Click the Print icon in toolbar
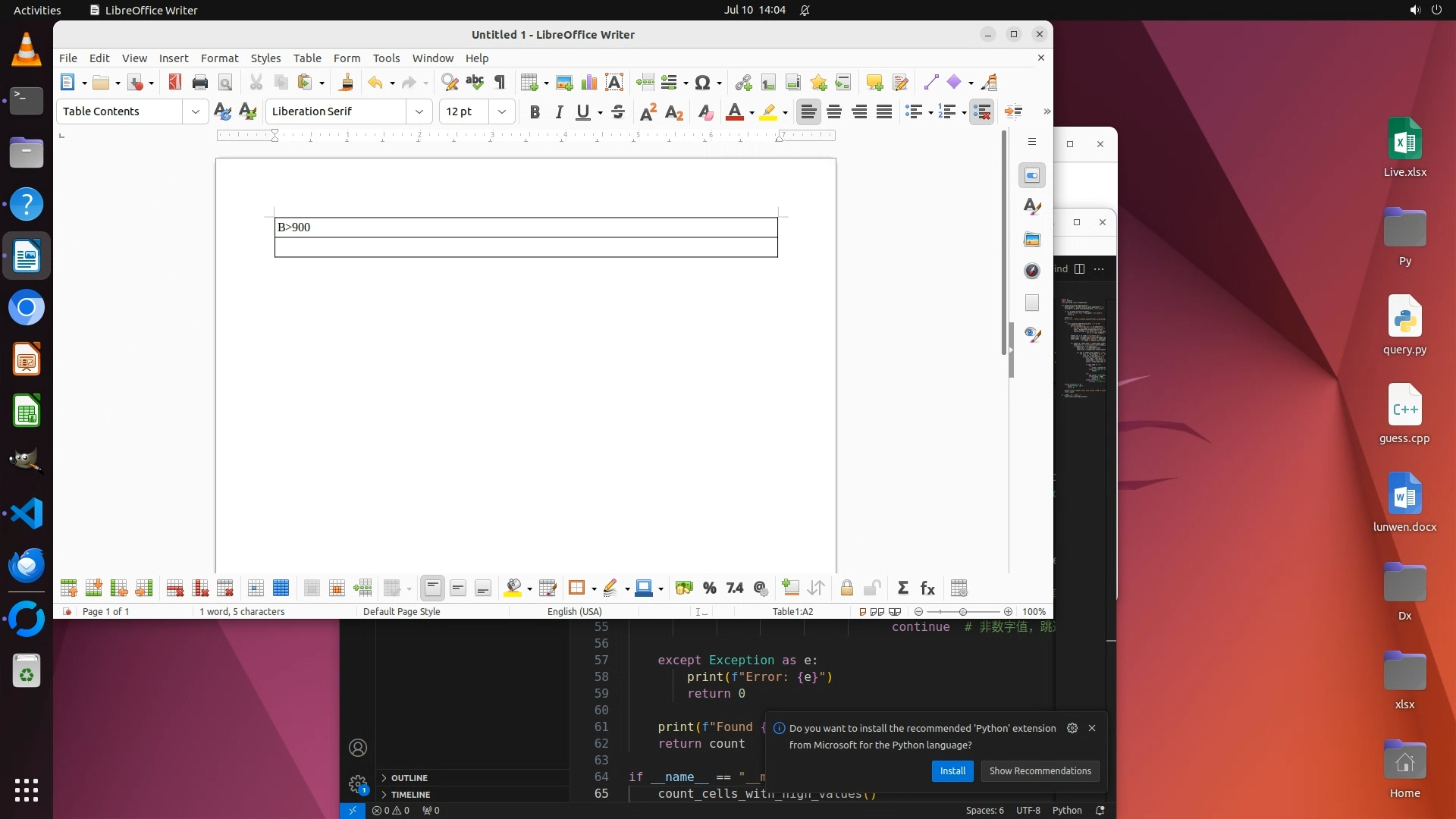The height and width of the screenshot is (819, 1456). coord(199,83)
